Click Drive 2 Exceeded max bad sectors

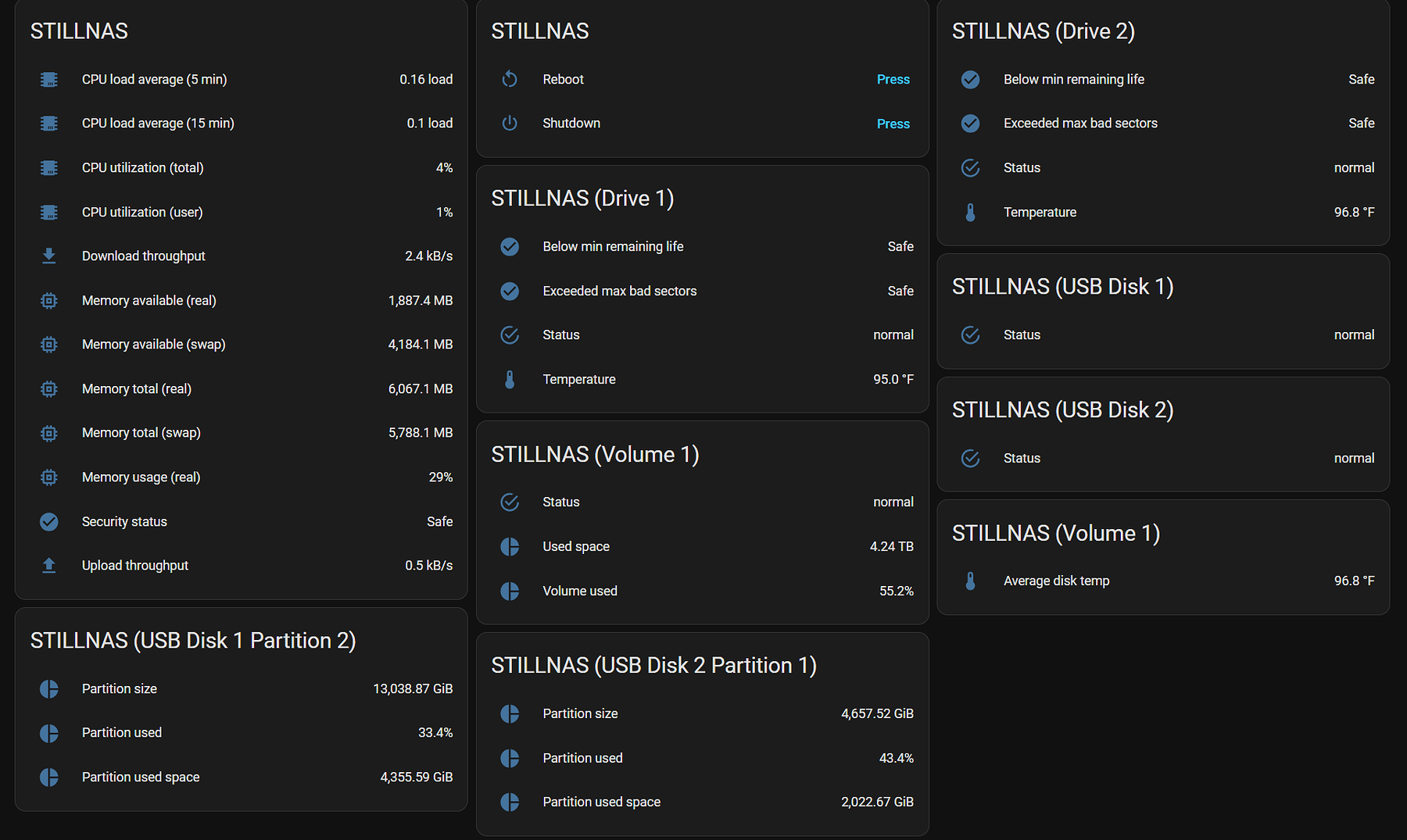pyautogui.click(x=1080, y=123)
